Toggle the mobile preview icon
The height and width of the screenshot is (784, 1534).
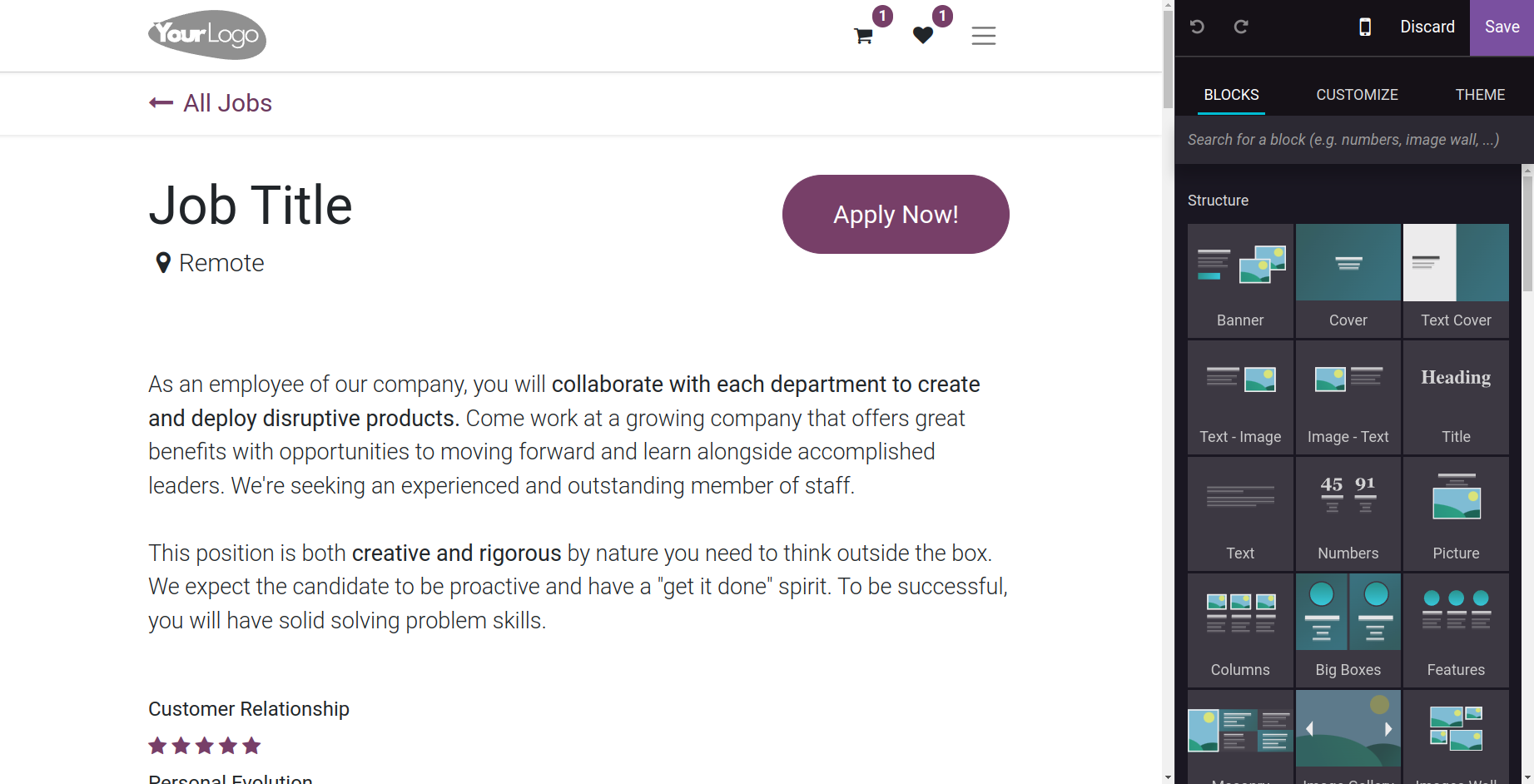tap(1365, 27)
